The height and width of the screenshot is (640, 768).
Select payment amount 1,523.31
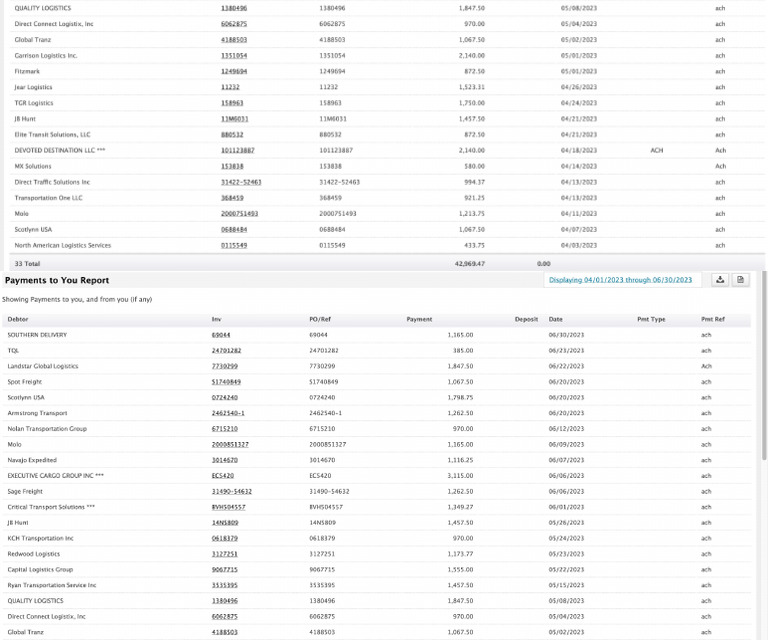[472, 87]
